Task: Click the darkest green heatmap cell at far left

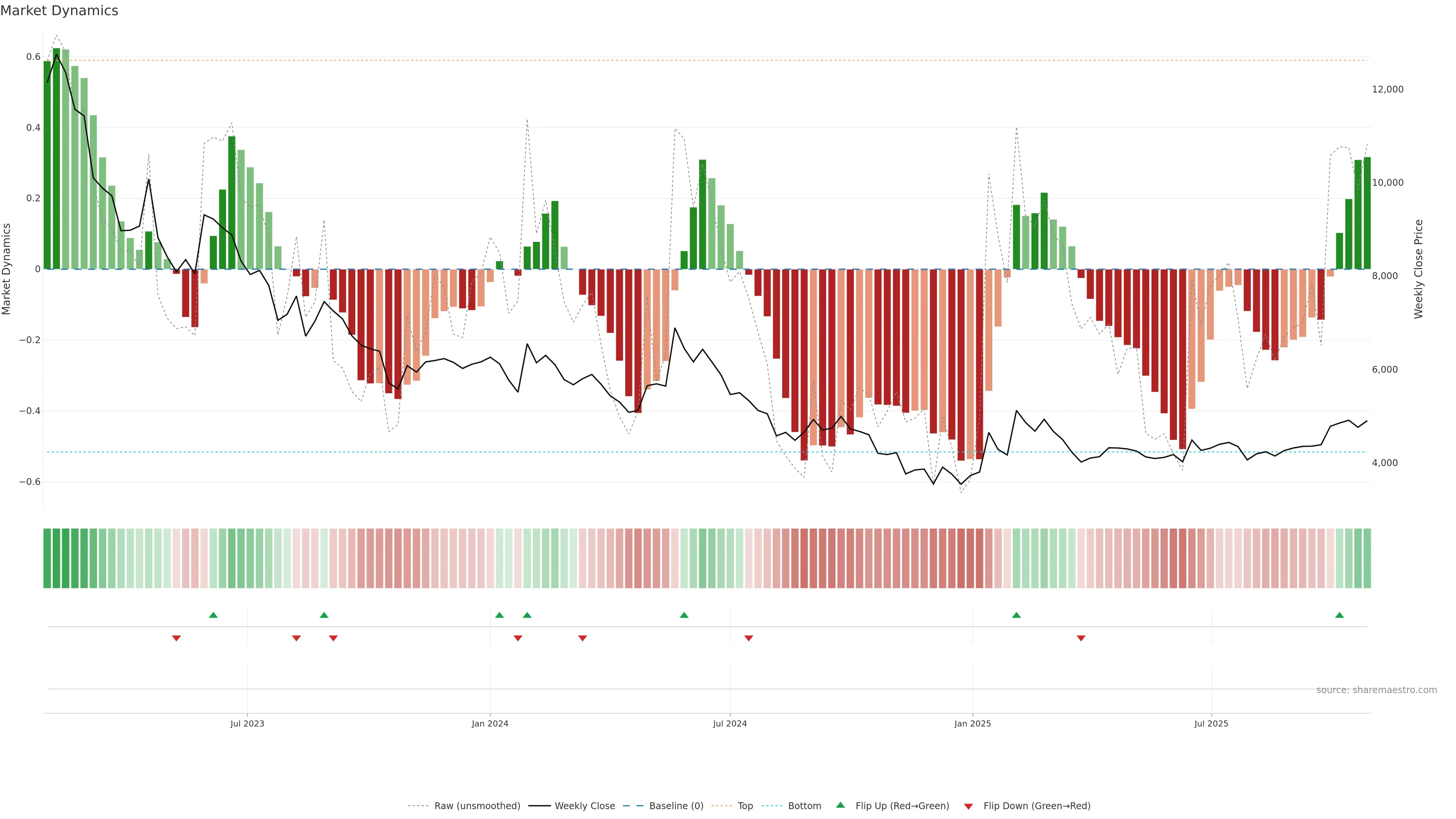Action: point(56,558)
